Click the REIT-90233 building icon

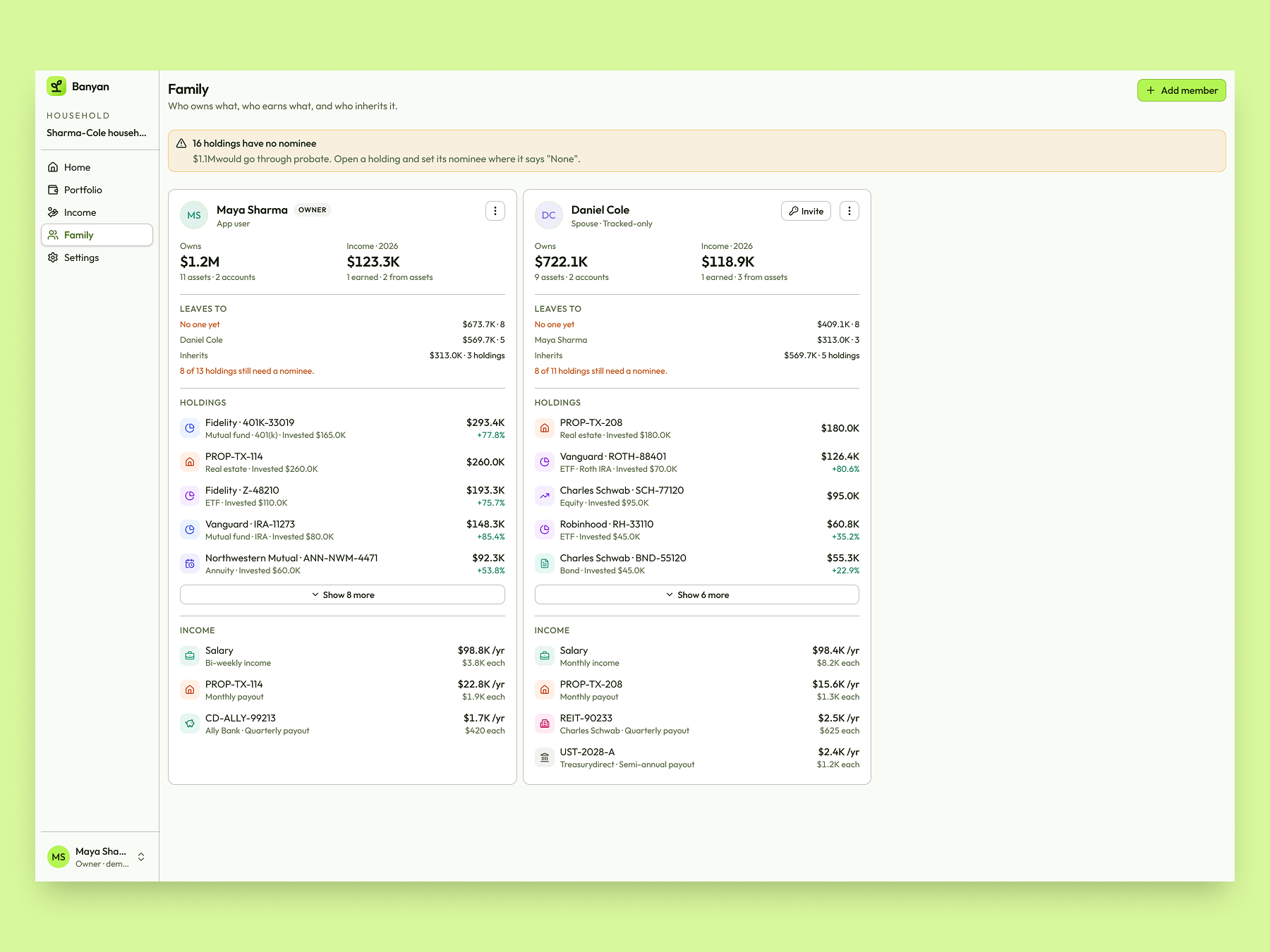(x=545, y=724)
